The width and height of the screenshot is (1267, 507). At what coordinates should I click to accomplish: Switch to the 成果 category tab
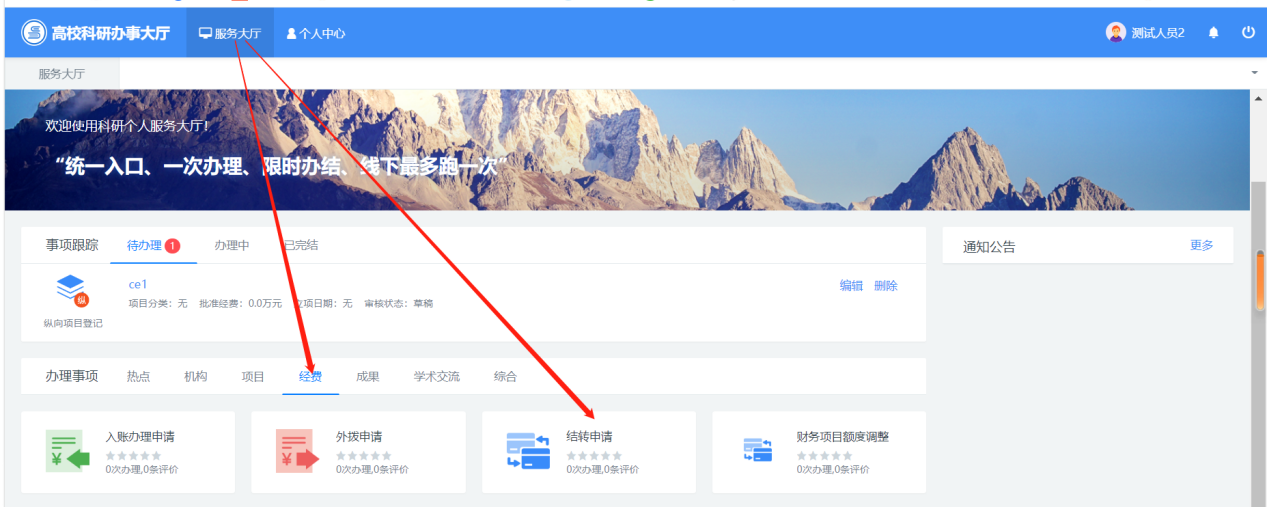[368, 377]
